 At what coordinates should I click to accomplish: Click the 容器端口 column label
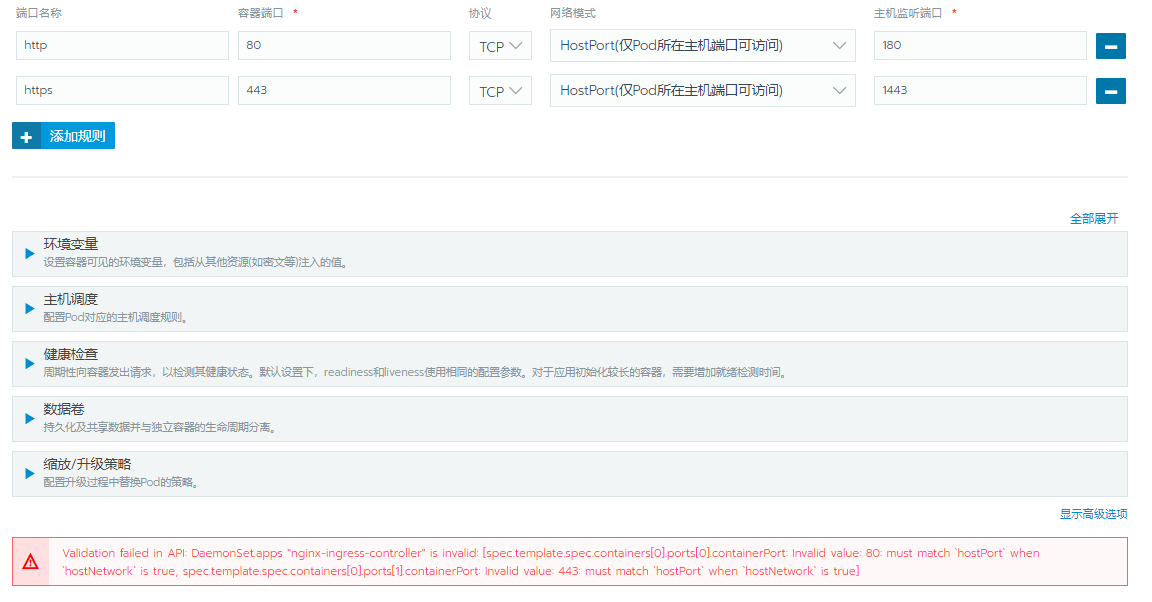[261, 13]
